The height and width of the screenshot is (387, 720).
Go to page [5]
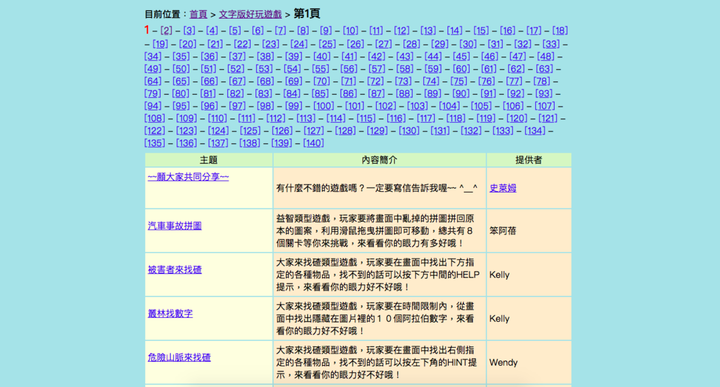pos(235,31)
